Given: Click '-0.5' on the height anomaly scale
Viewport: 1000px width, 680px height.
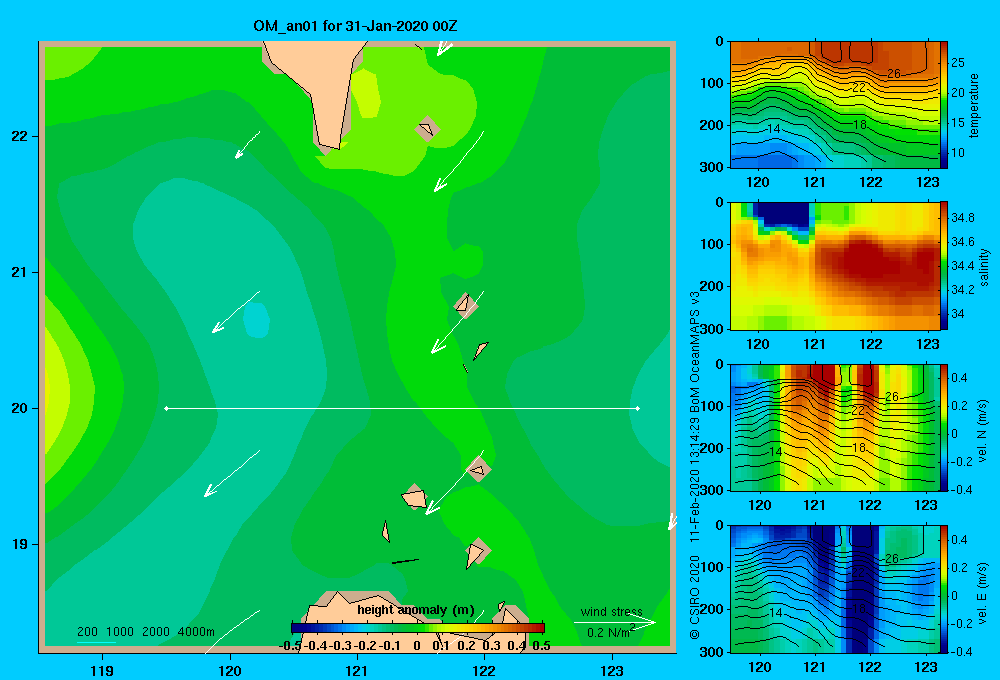Looking at the screenshot, I should point(290,646).
